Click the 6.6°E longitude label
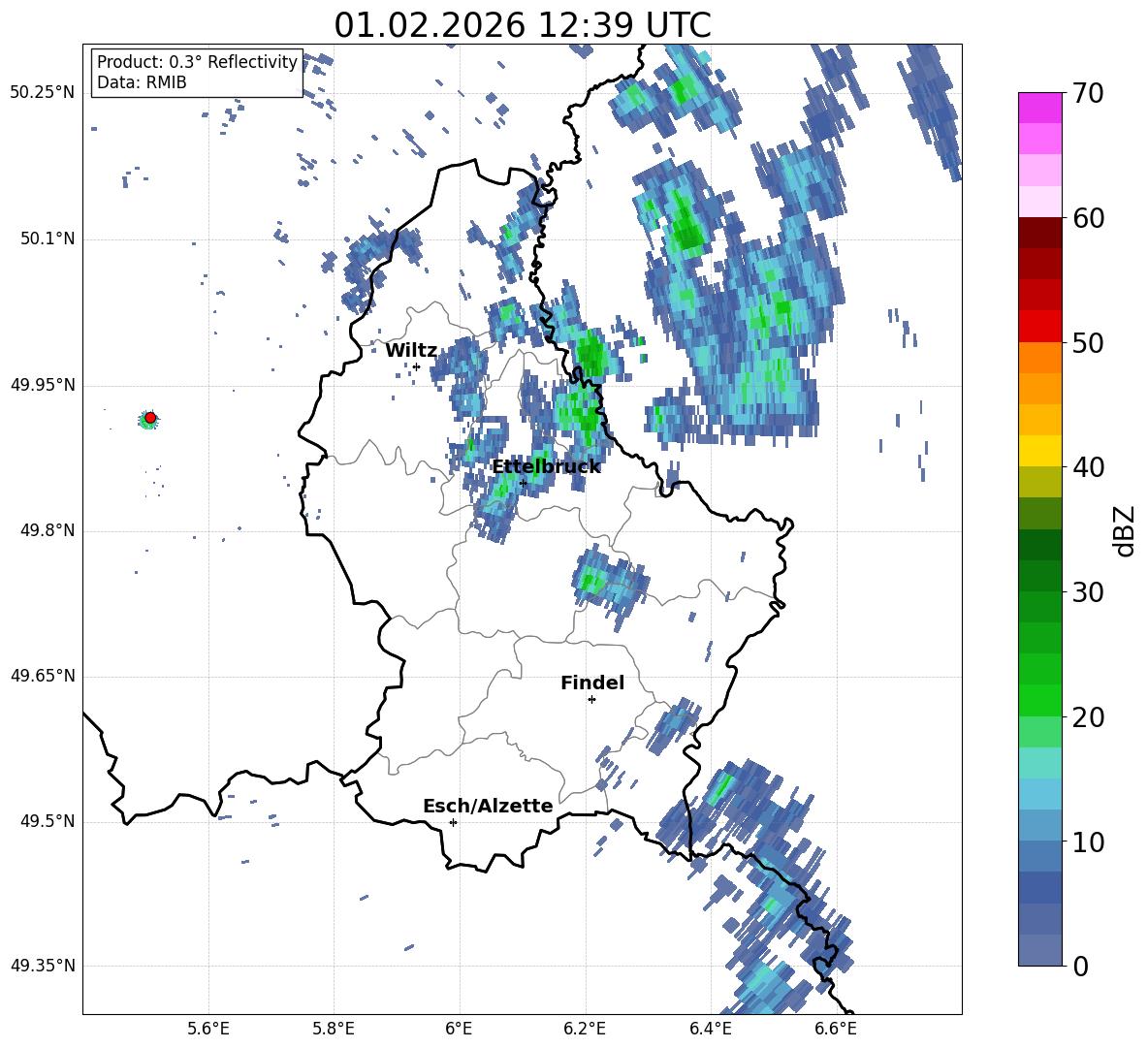1148x1048 pixels. tap(836, 1029)
